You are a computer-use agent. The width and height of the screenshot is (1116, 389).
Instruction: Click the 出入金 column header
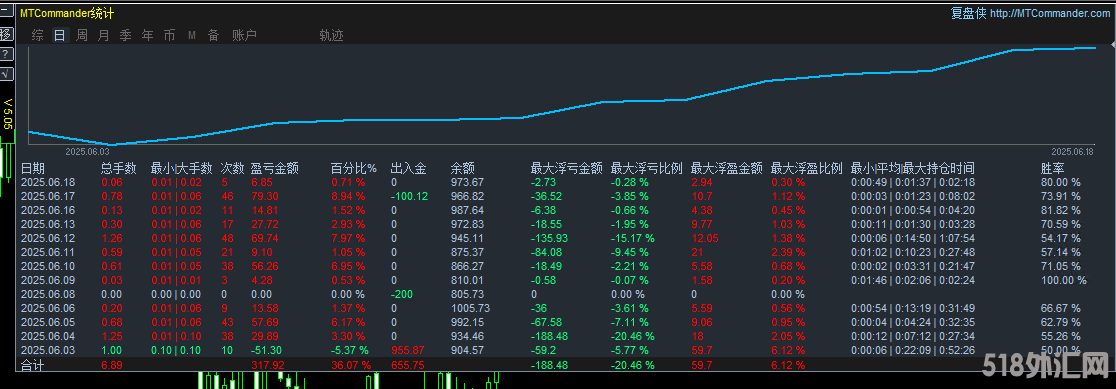(409, 169)
